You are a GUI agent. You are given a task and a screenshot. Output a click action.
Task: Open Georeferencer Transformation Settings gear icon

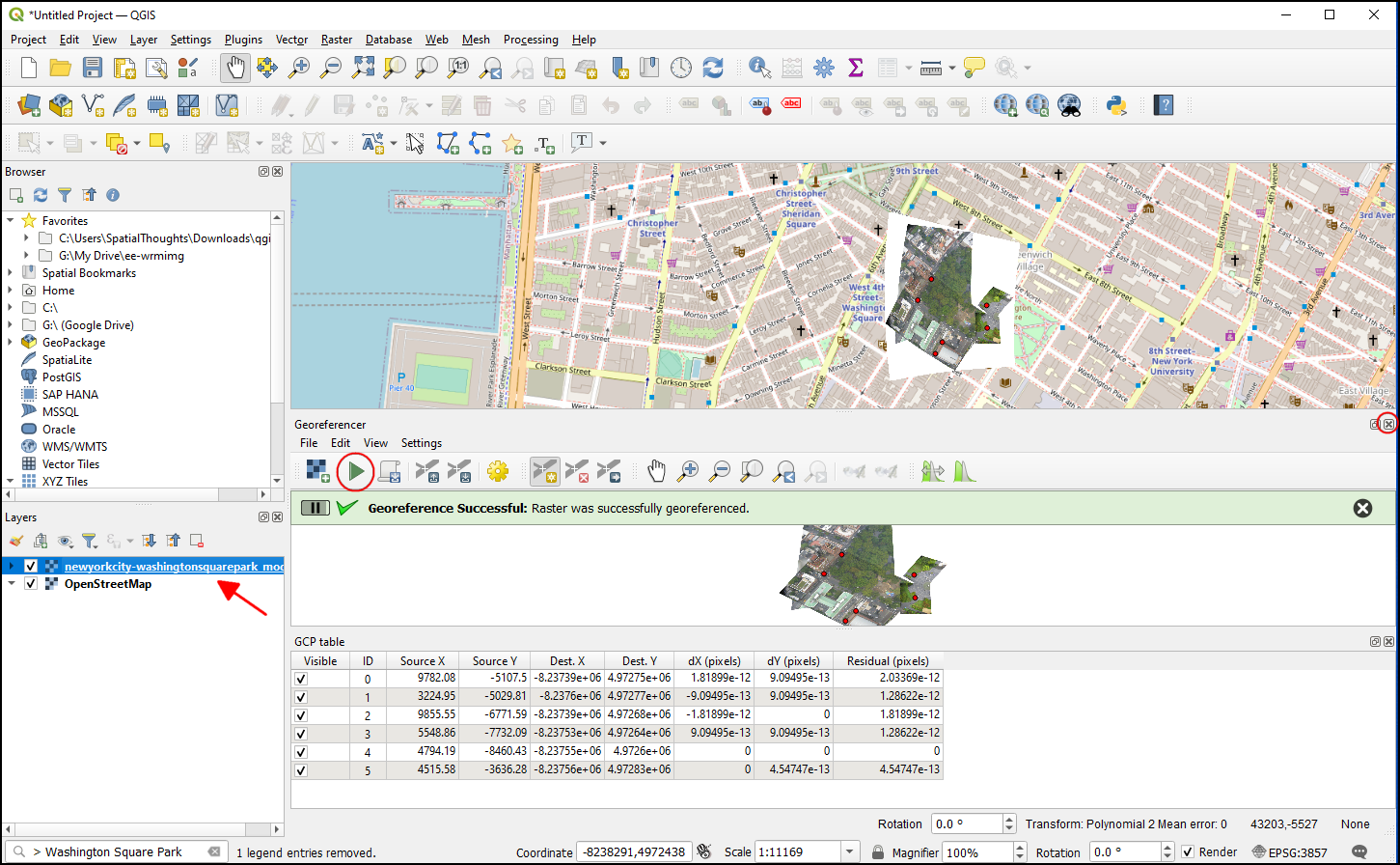498,471
